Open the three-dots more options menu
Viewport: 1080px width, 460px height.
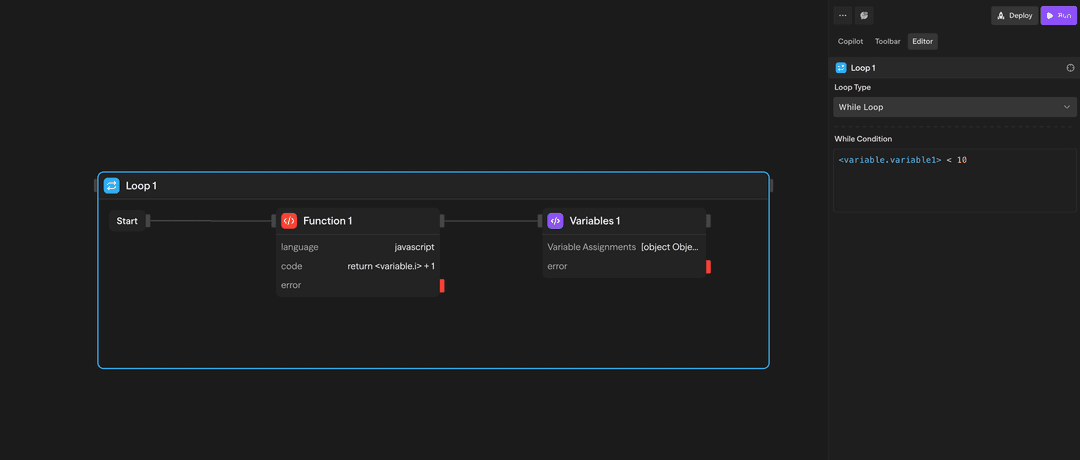[x=842, y=15]
